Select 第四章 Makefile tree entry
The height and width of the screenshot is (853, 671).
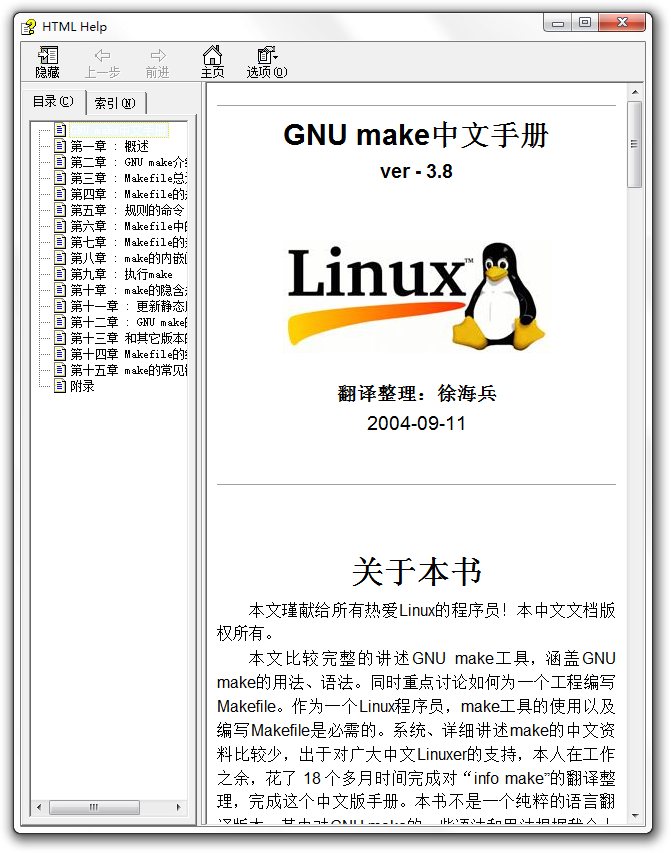click(128, 194)
